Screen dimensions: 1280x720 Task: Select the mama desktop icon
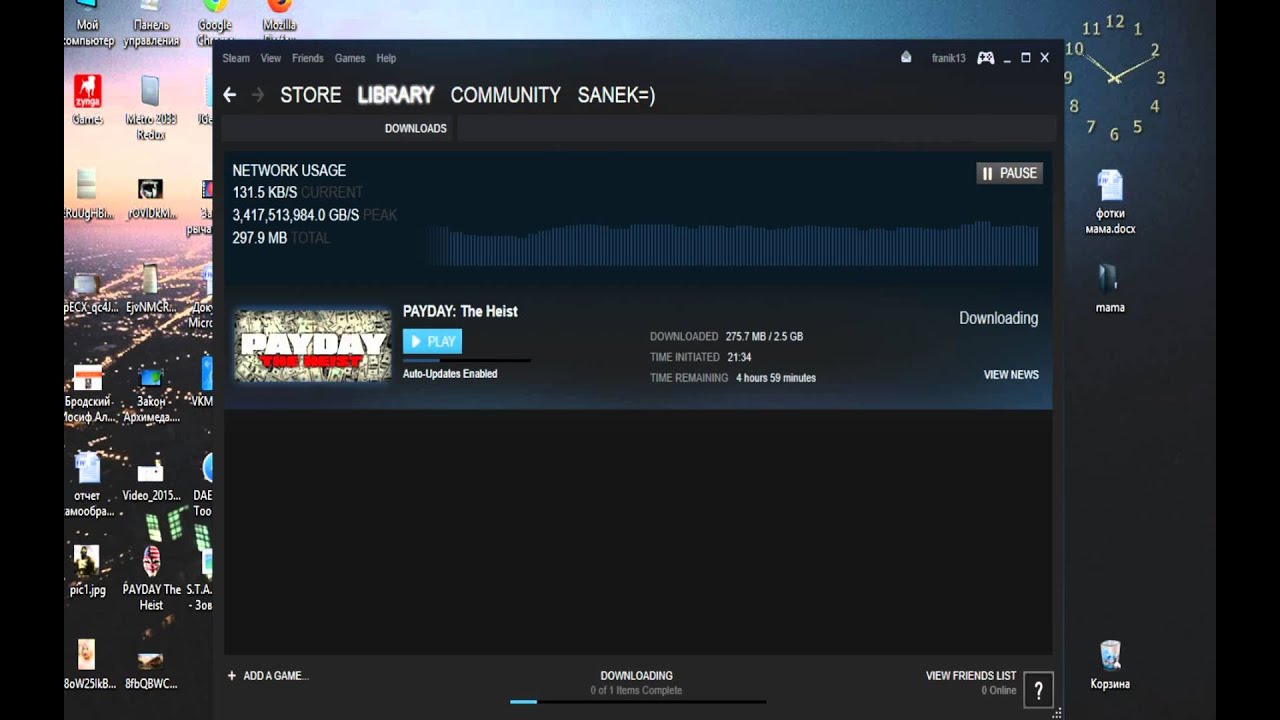pos(1110,288)
